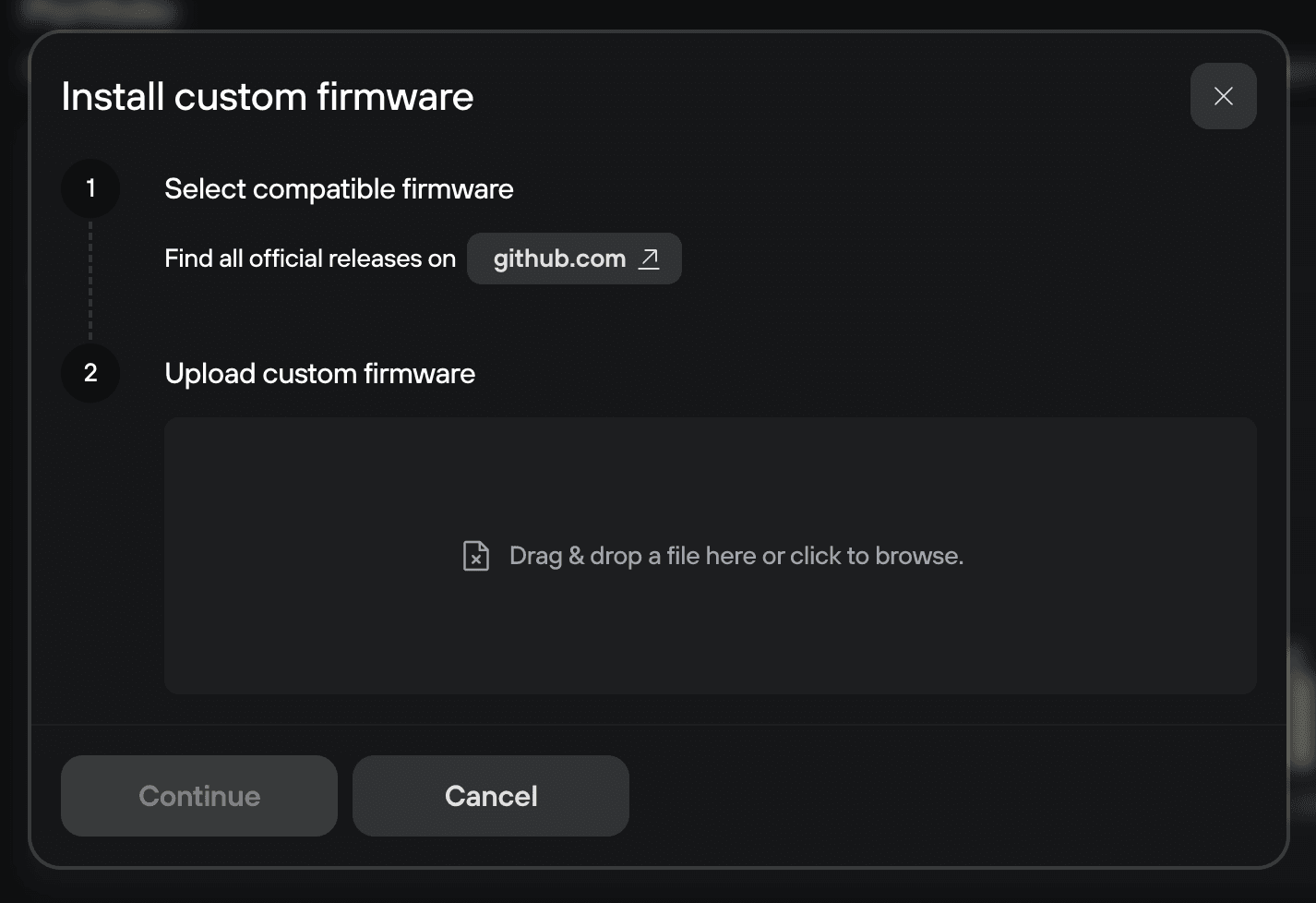The image size is (1316, 903).
Task: Click the X icon to dismiss the dialog
Action: 1223,95
